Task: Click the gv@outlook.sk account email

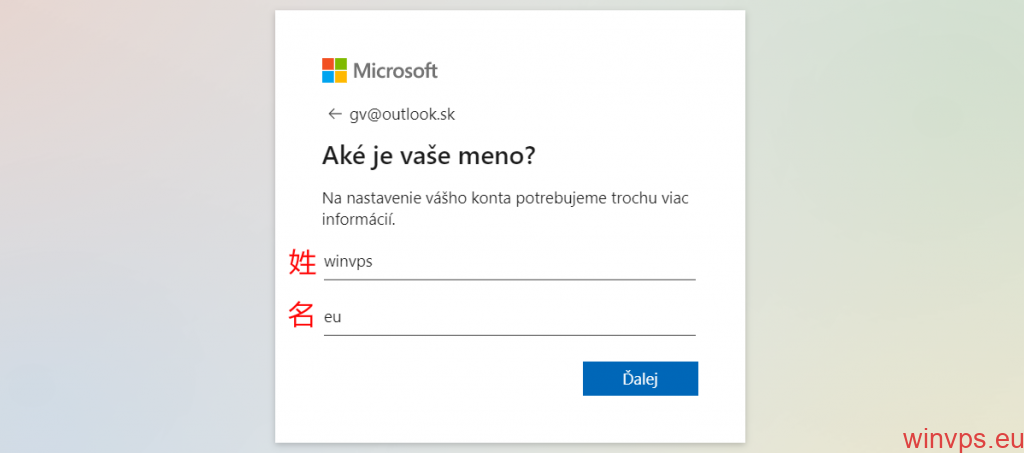Action: [x=402, y=114]
